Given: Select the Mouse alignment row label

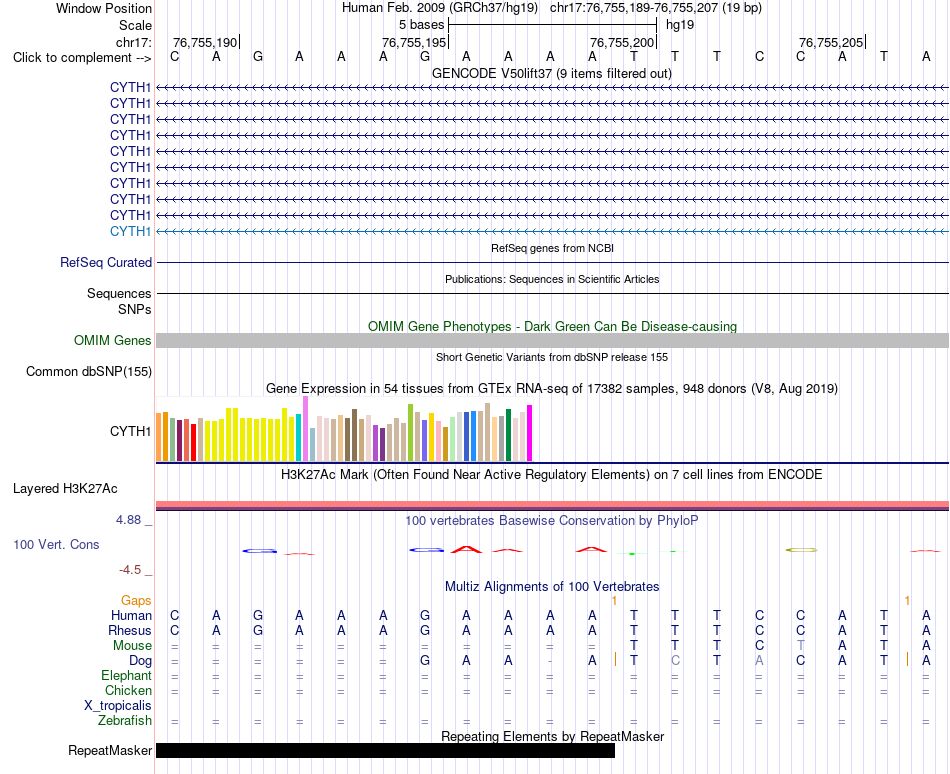Looking at the screenshot, I should [x=132, y=646].
